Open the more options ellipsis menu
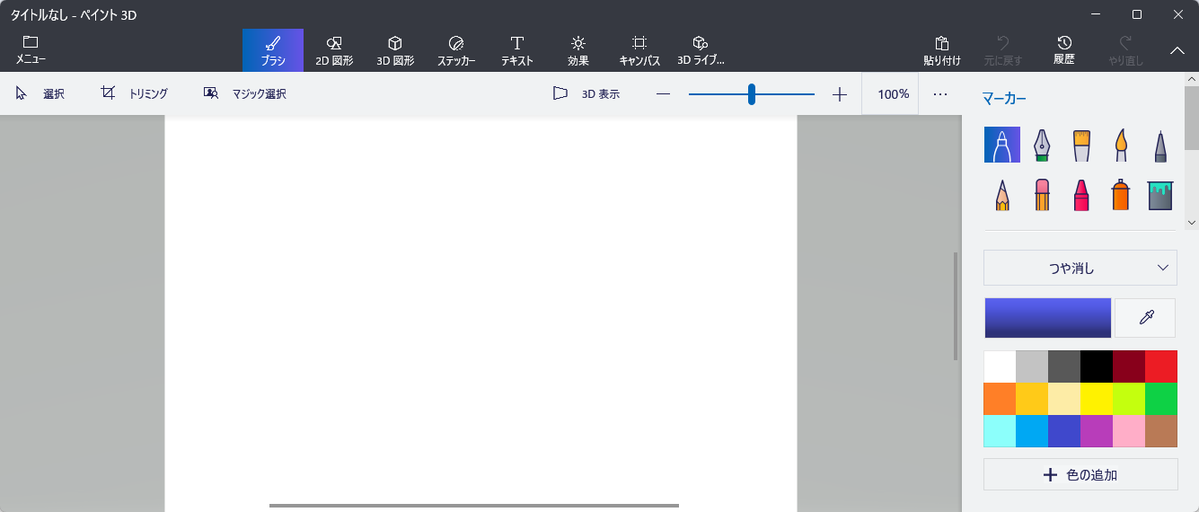1199x512 pixels. point(941,94)
